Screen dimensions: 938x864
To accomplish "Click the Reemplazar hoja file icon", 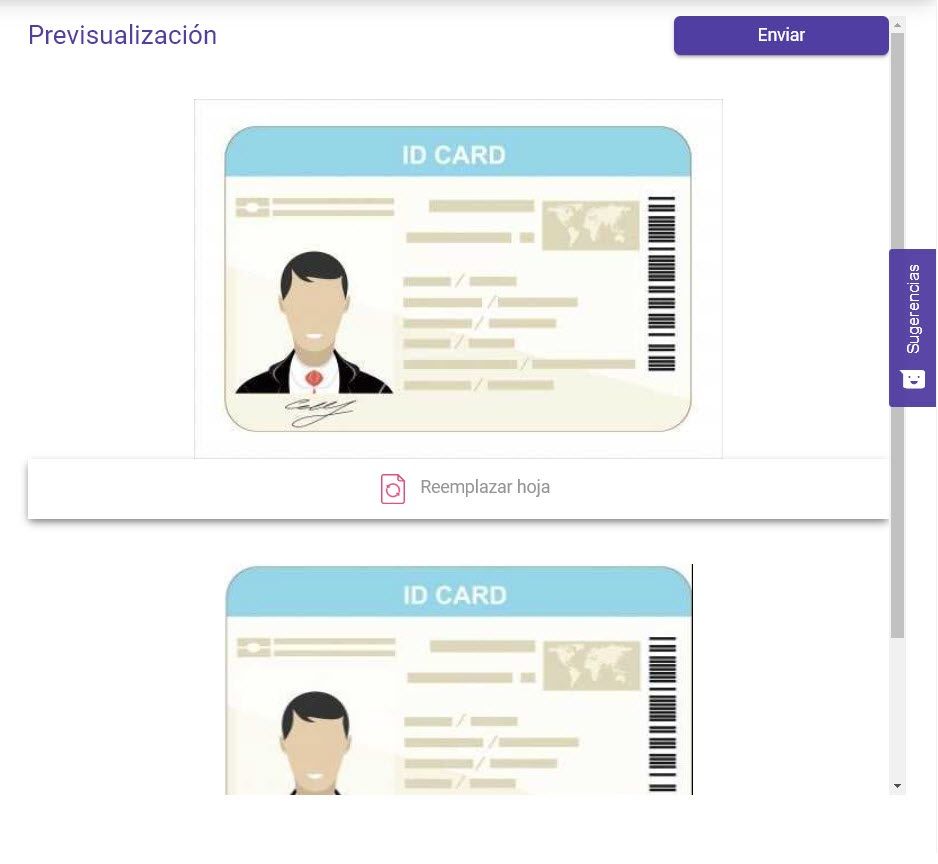I will (x=392, y=489).
